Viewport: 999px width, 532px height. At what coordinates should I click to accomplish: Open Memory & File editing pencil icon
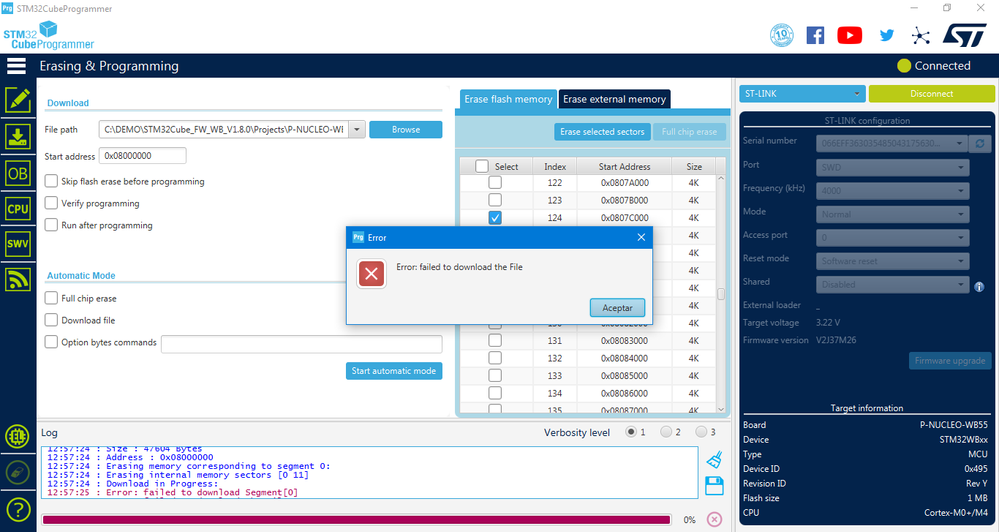coord(18,101)
